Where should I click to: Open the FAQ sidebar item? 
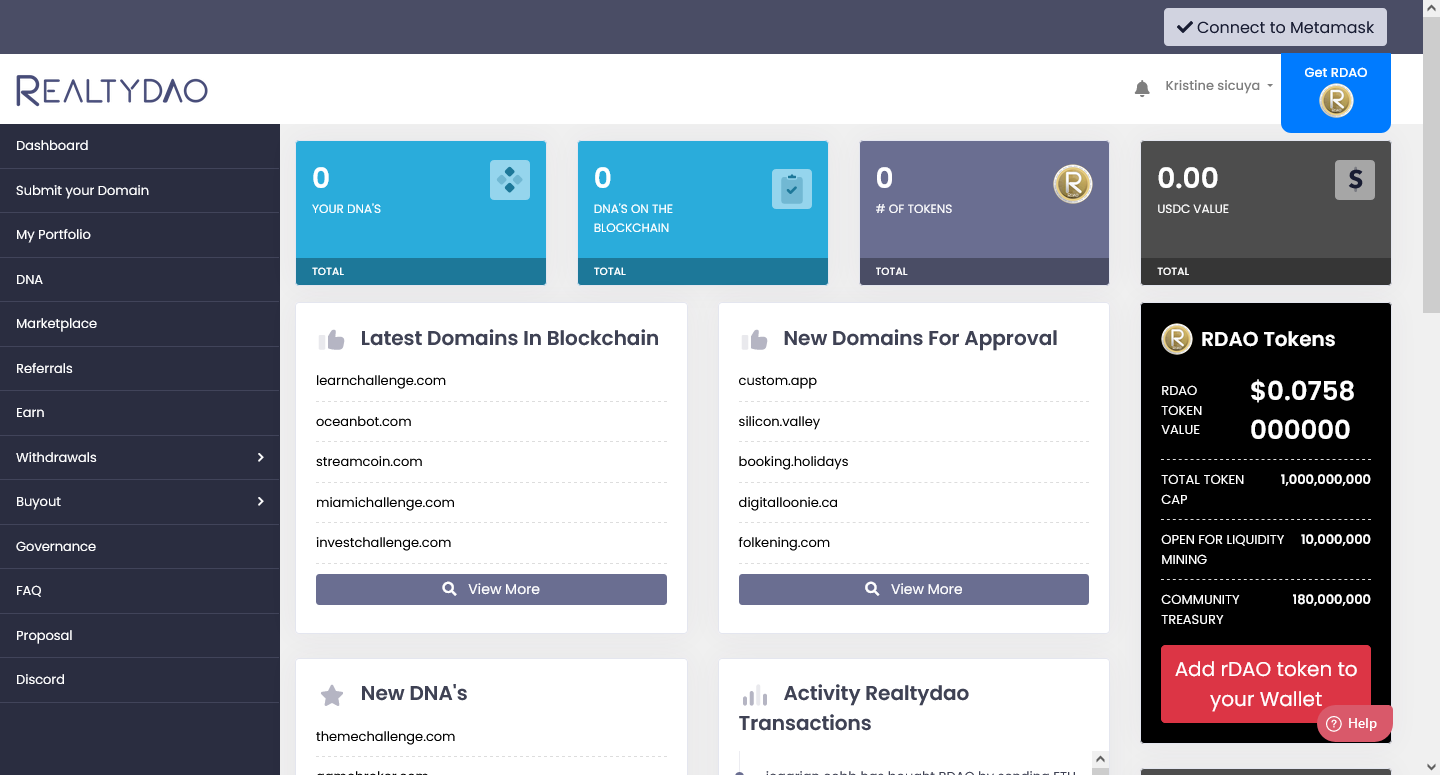[140, 591]
